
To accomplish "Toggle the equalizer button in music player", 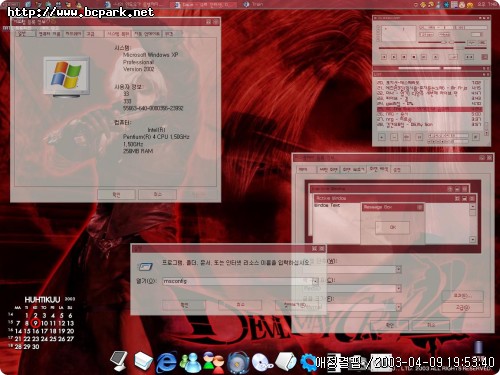I will [472, 43].
